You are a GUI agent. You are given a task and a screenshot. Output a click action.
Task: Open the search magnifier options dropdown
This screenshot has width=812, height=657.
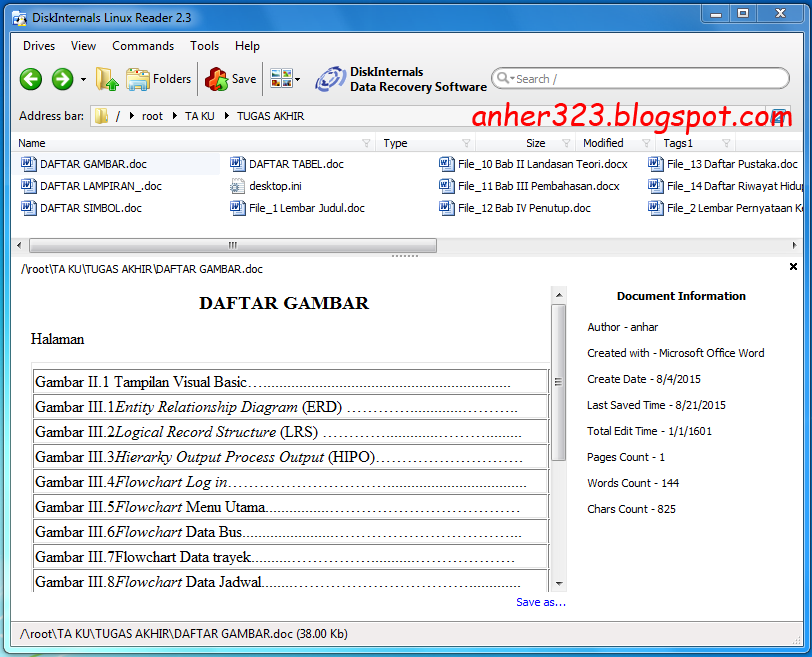pos(505,78)
